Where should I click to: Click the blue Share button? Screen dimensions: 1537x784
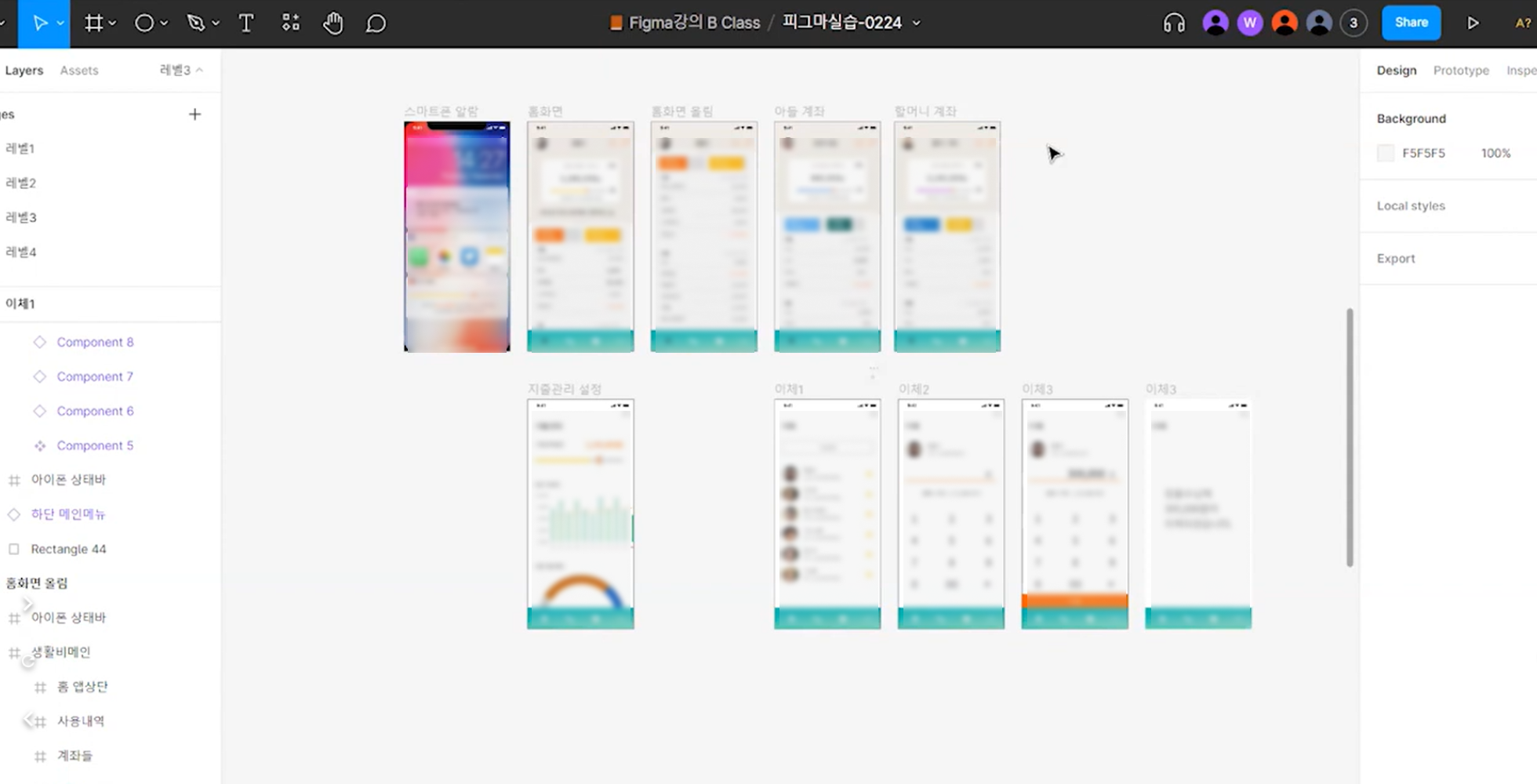tap(1411, 23)
